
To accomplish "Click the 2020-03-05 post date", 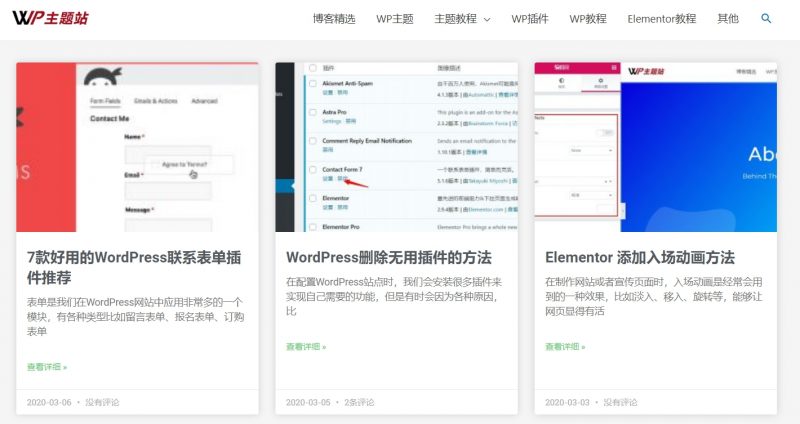I will tap(308, 402).
